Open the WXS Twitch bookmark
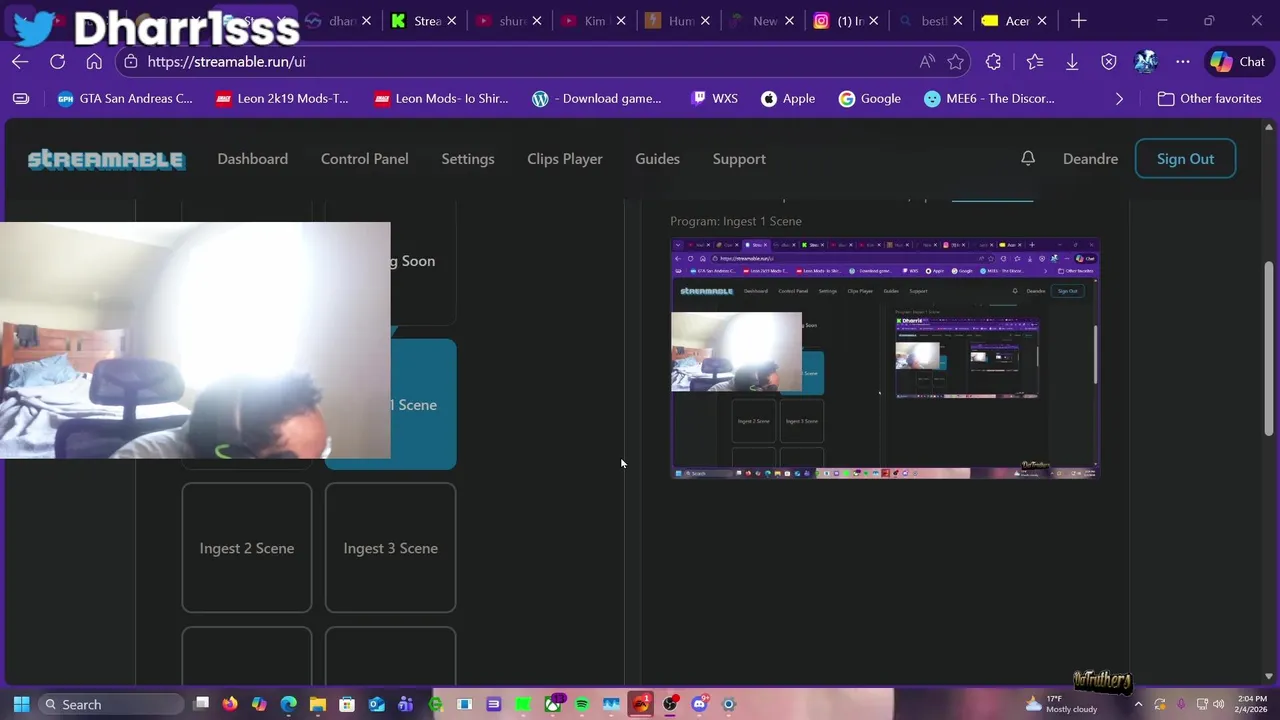This screenshot has width=1280, height=720. point(714,99)
